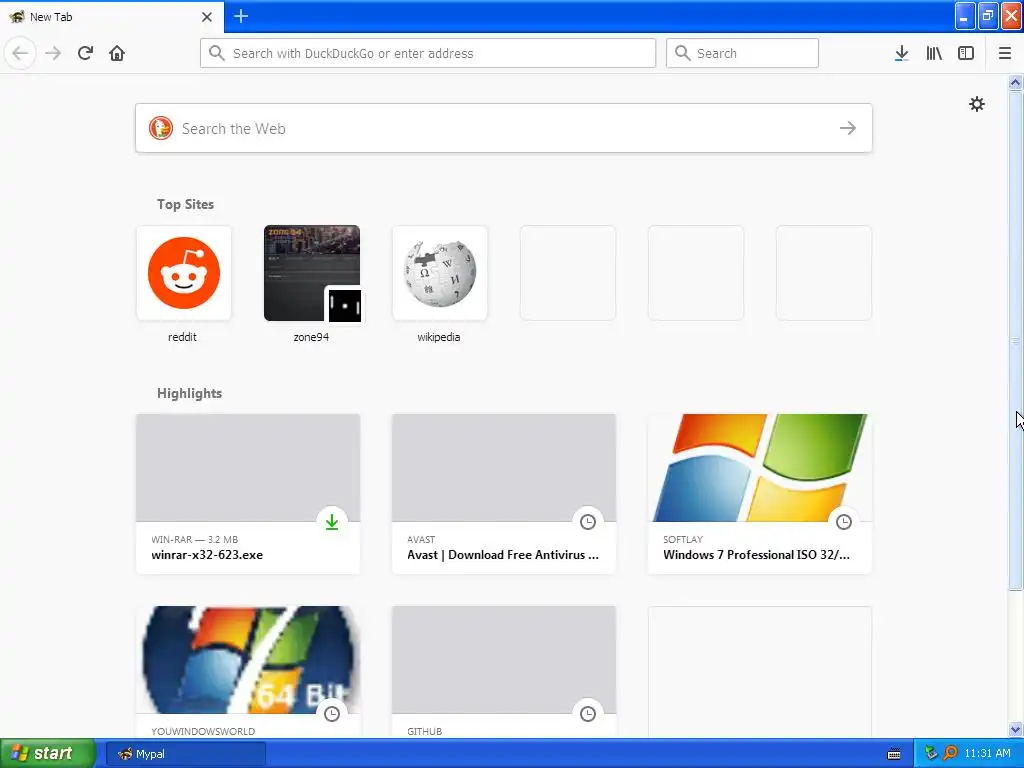
Task: Open the YouWindowsWorld highlight thumbnail
Action: point(248,660)
